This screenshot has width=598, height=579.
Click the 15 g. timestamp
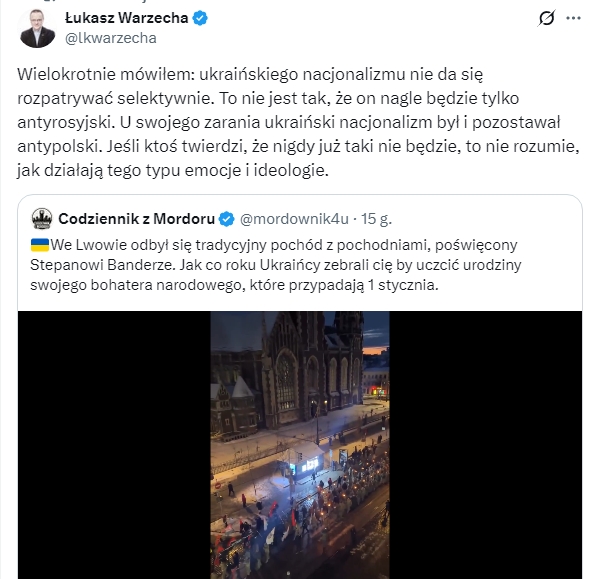(x=376, y=219)
